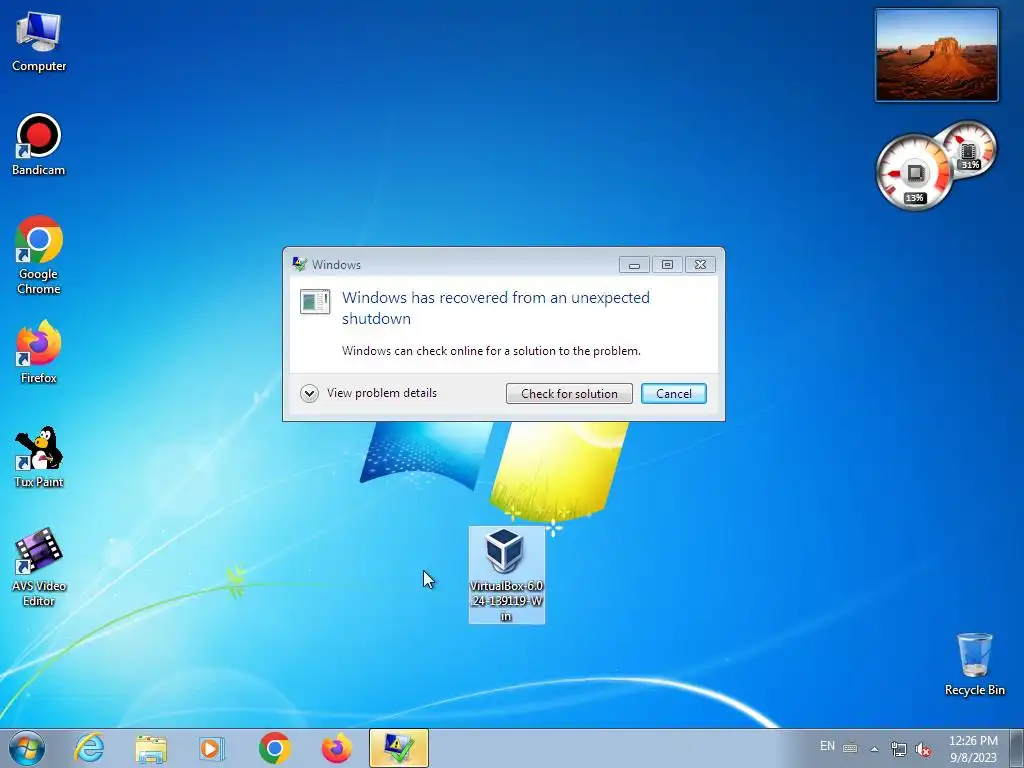Click the EN language indicator
Viewport: 1024px width, 768px height.
click(x=827, y=746)
